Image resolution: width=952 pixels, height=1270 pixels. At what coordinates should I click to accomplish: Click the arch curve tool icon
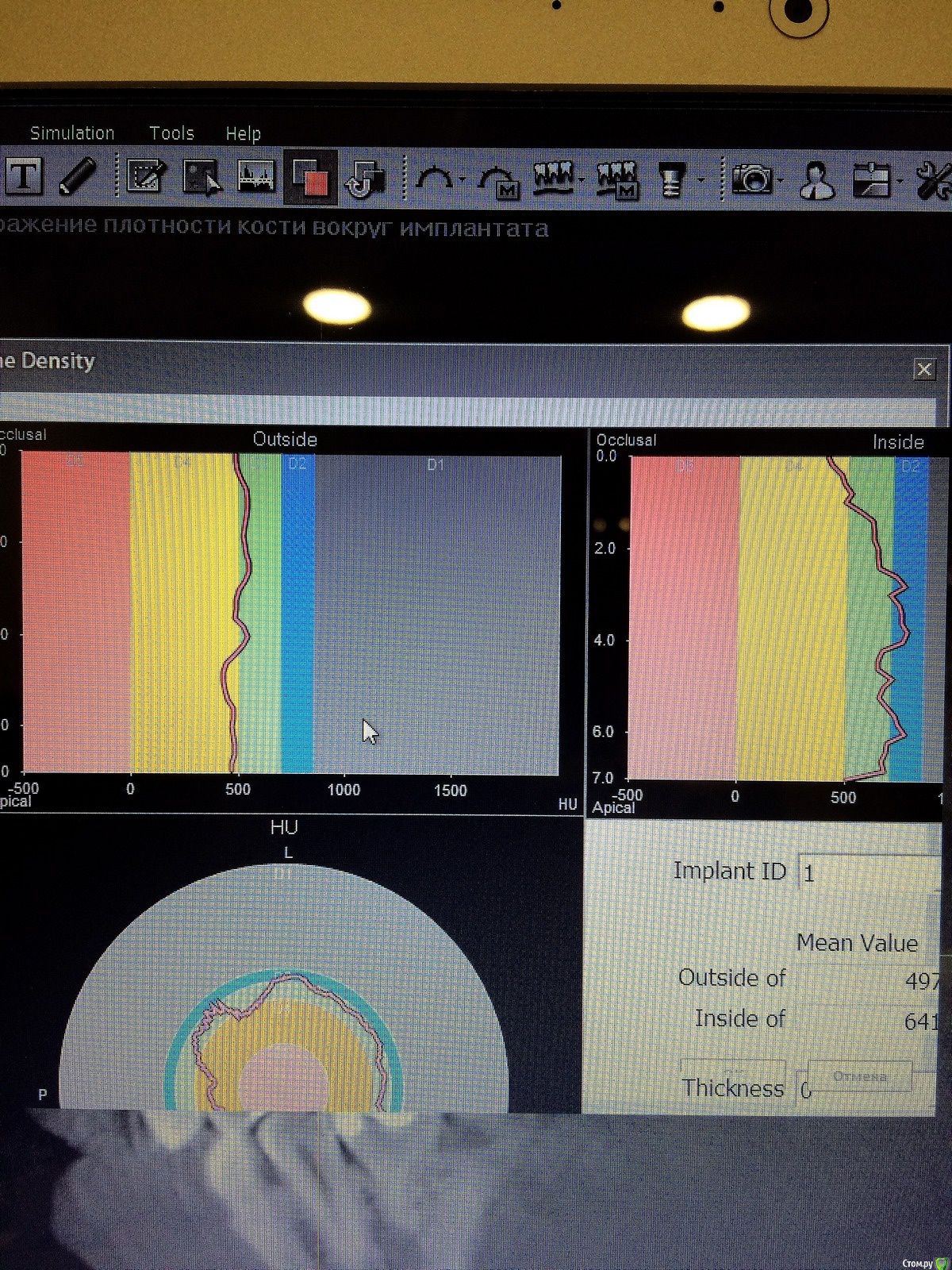coord(434,179)
